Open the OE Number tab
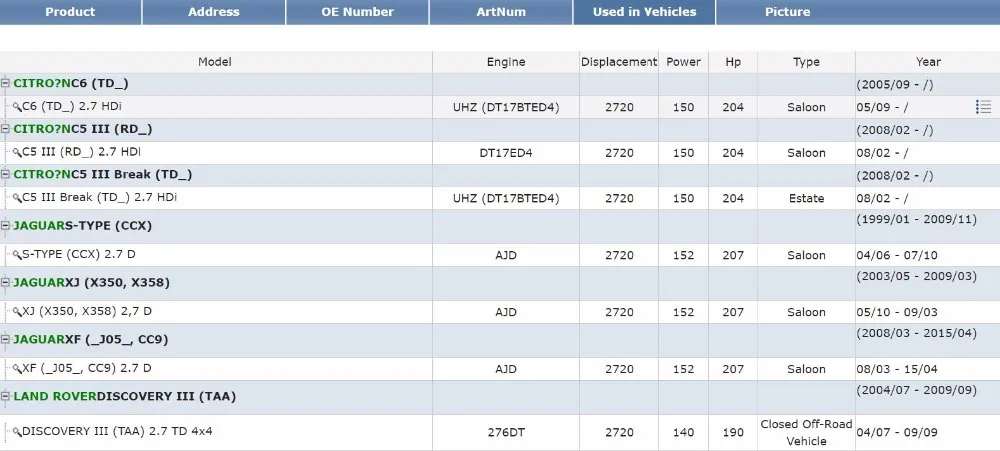The height and width of the screenshot is (451, 1000). click(x=357, y=12)
